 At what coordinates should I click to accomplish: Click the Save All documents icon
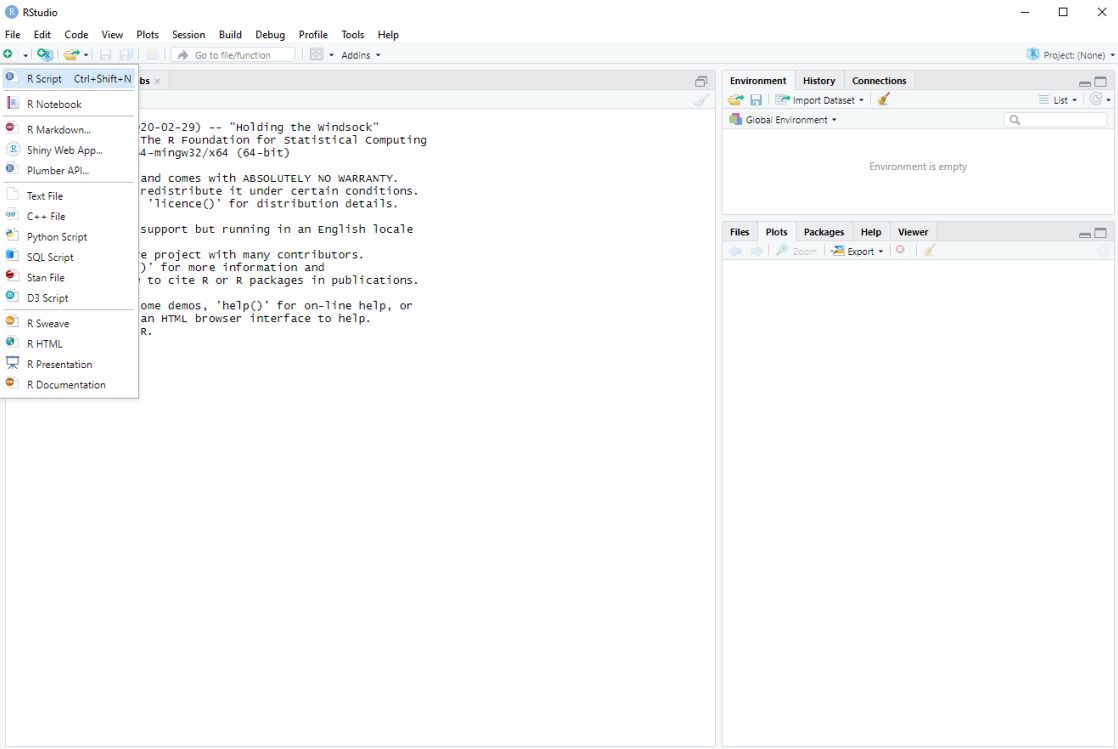126,55
